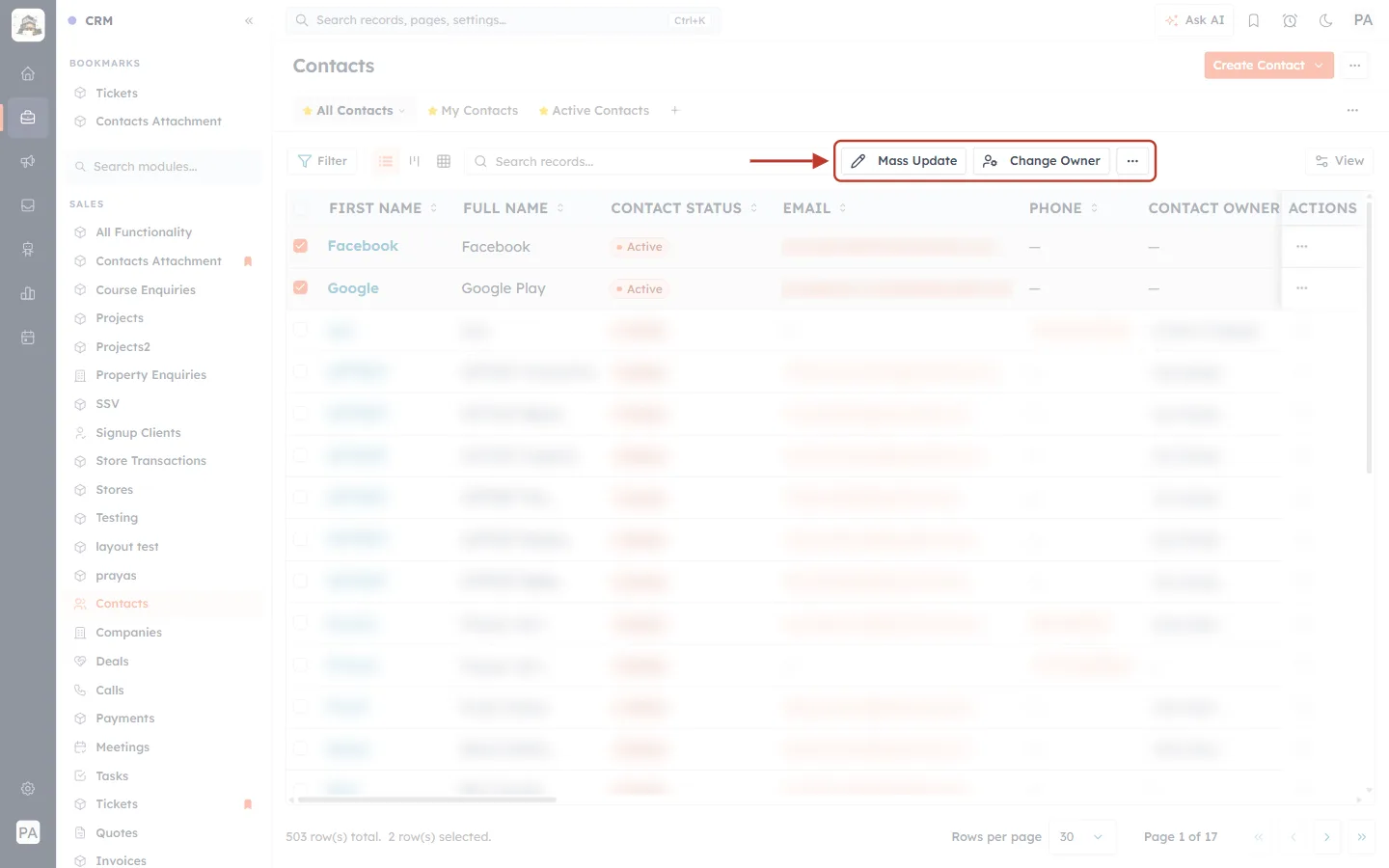Switch to kanban view icon
The height and width of the screenshot is (868, 1389).
(x=415, y=161)
